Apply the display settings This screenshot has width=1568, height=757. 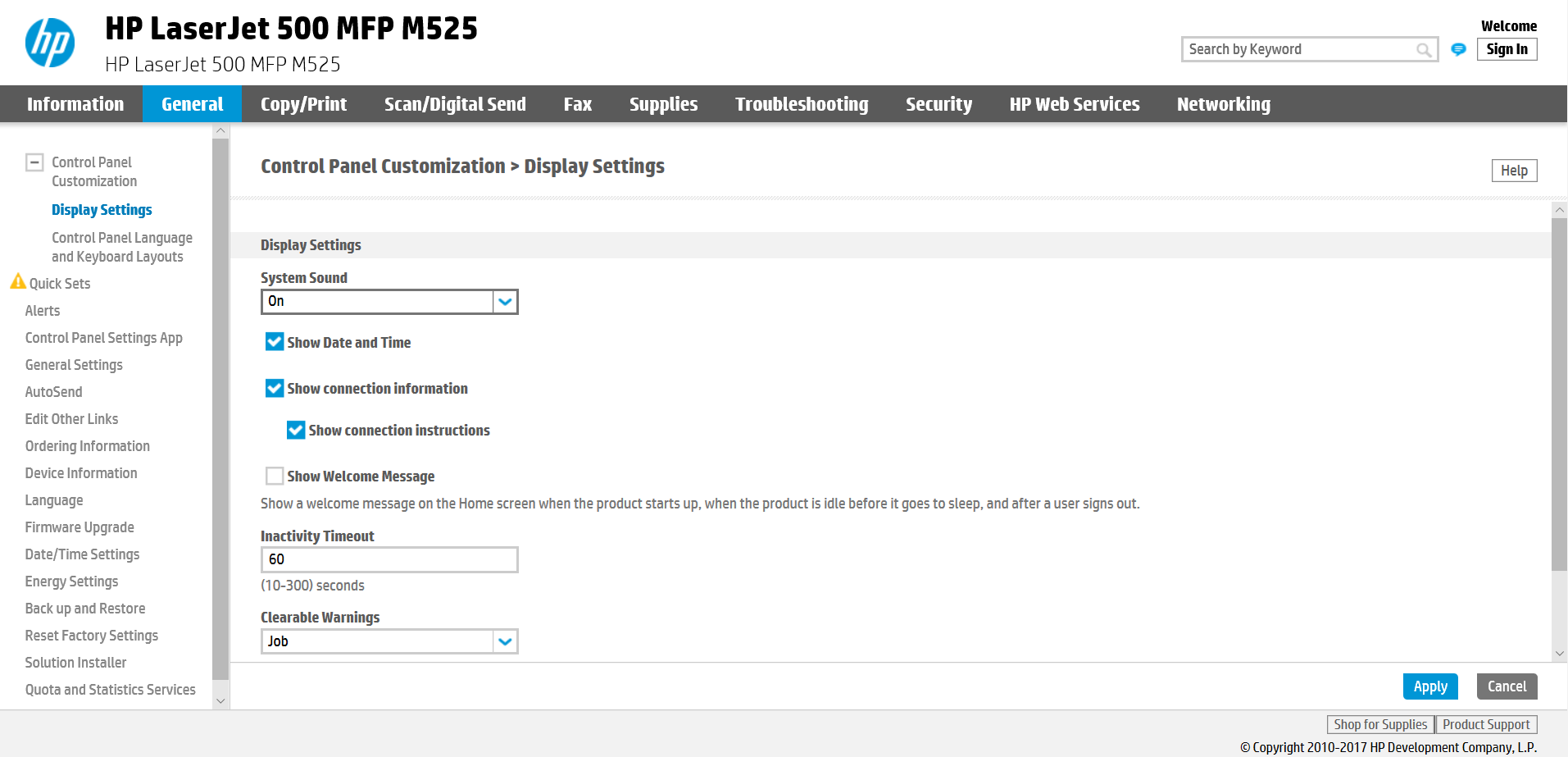(x=1430, y=686)
